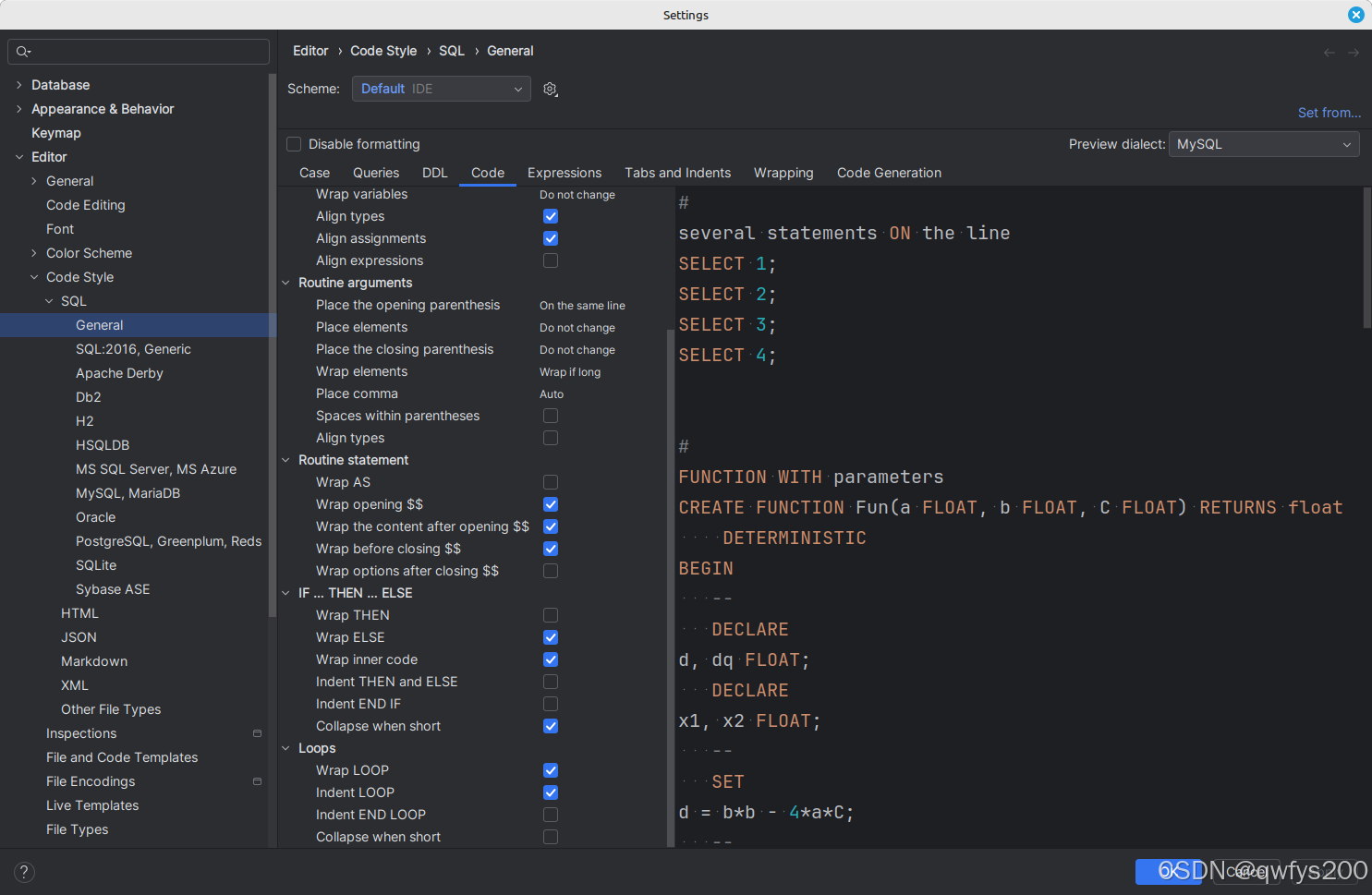Change Place the opening parenthesis option
The image size is (1372, 895).
582,306
